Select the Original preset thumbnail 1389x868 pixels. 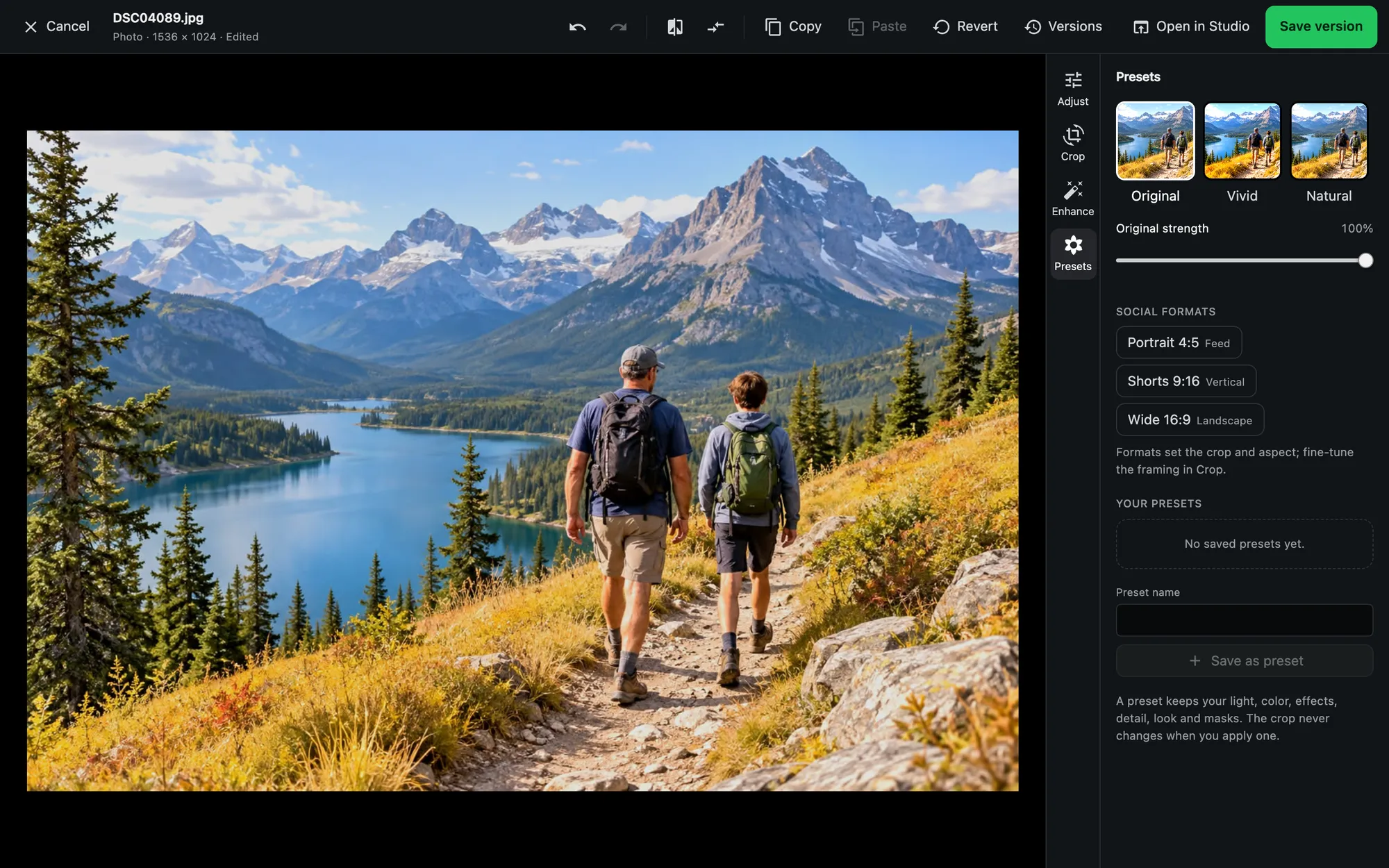pos(1155,141)
